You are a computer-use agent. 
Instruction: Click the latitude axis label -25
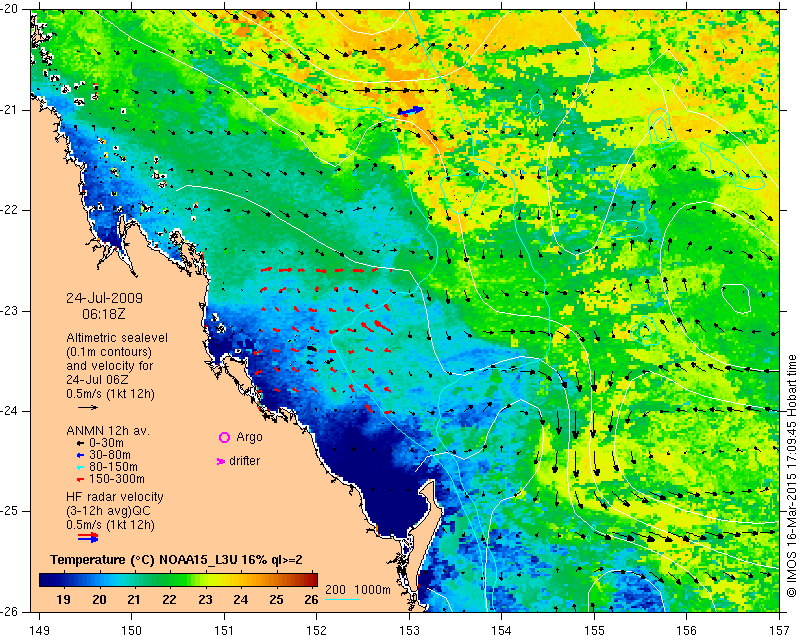11,511
